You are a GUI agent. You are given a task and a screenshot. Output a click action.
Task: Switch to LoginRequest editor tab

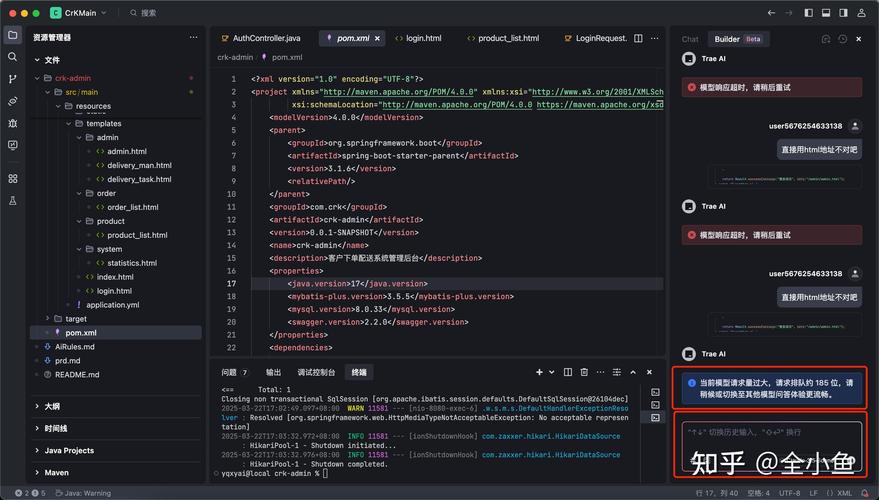click(x=595, y=38)
